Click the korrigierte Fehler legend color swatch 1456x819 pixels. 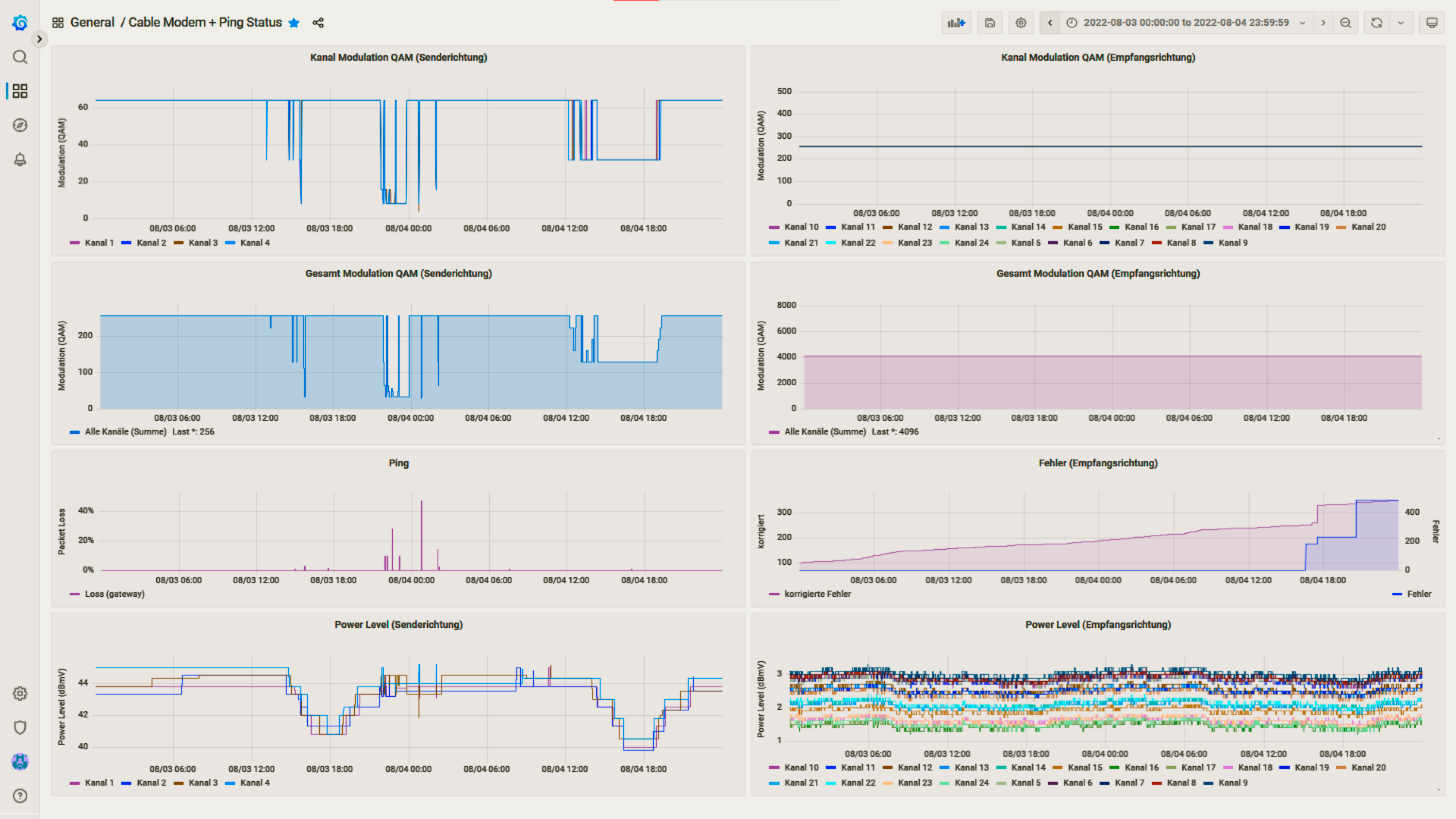(774, 594)
